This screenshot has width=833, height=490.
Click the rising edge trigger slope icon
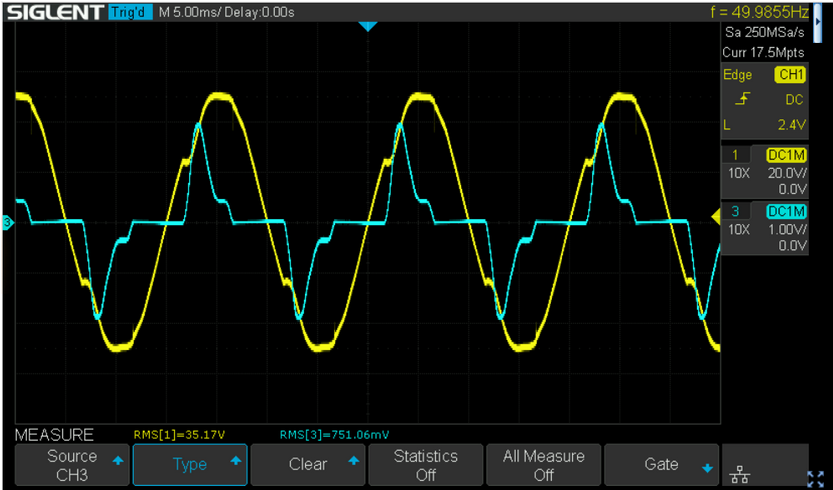[x=741, y=100]
